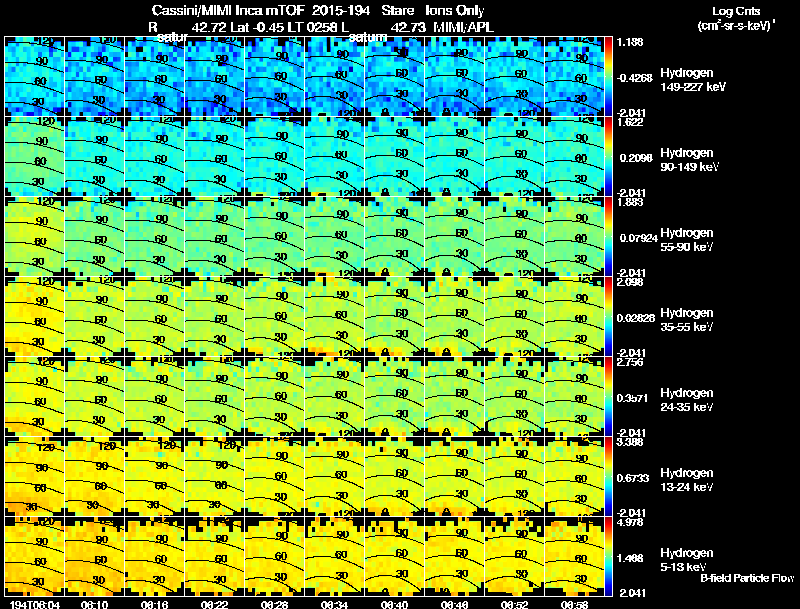Open the 24-35 keV panel at 06:46
The width and height of the screenshot is (800, 609).
click(x=455, y=396)
